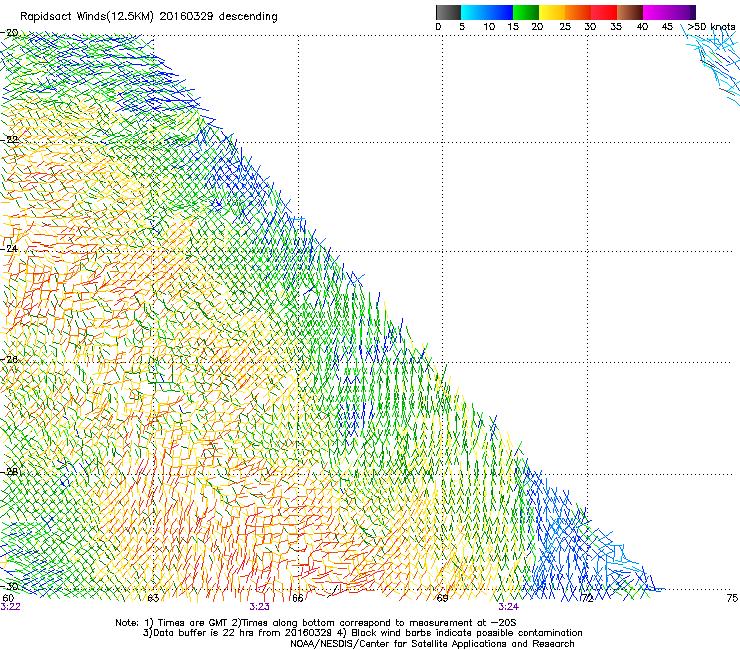
Task: Click the latitude label -20
Action: (11, 33)
